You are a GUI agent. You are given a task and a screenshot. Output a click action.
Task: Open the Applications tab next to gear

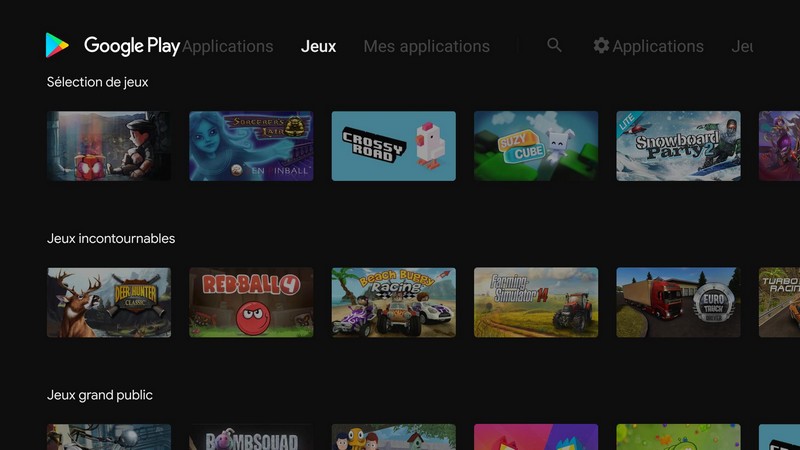coord(658,46)
